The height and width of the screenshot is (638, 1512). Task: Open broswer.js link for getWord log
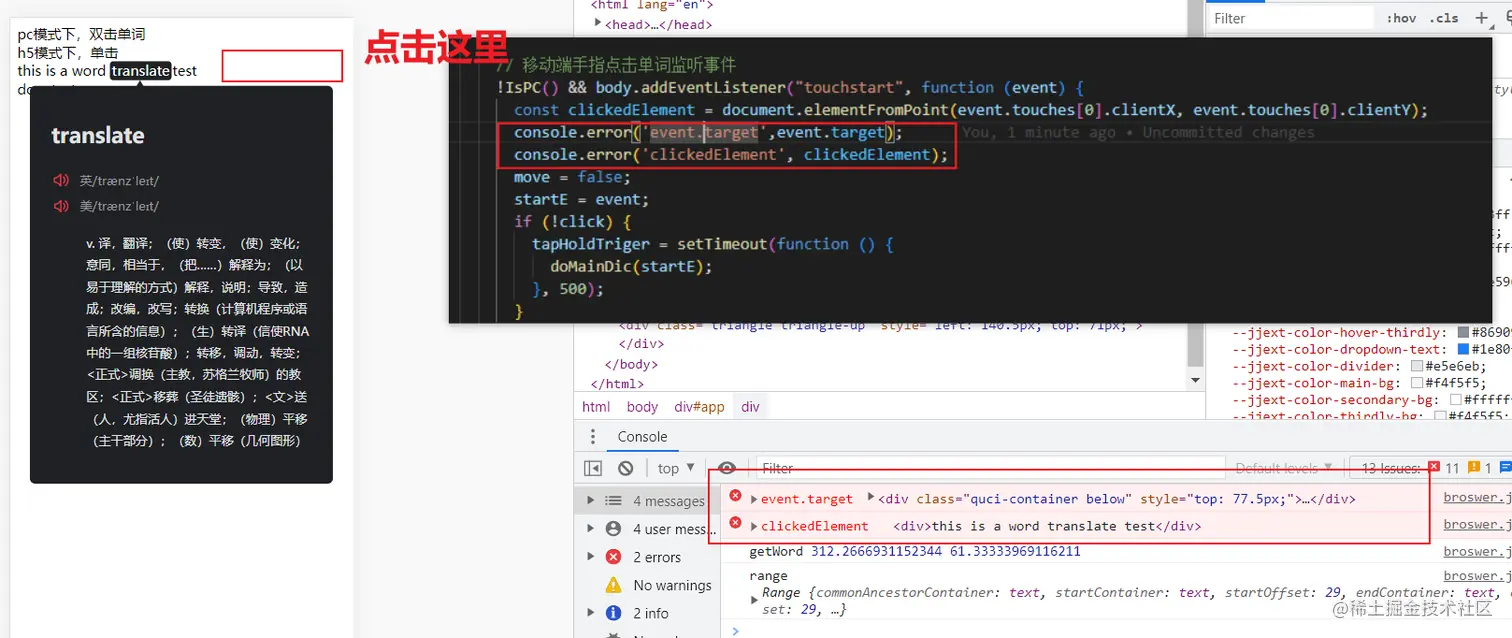1477,551
